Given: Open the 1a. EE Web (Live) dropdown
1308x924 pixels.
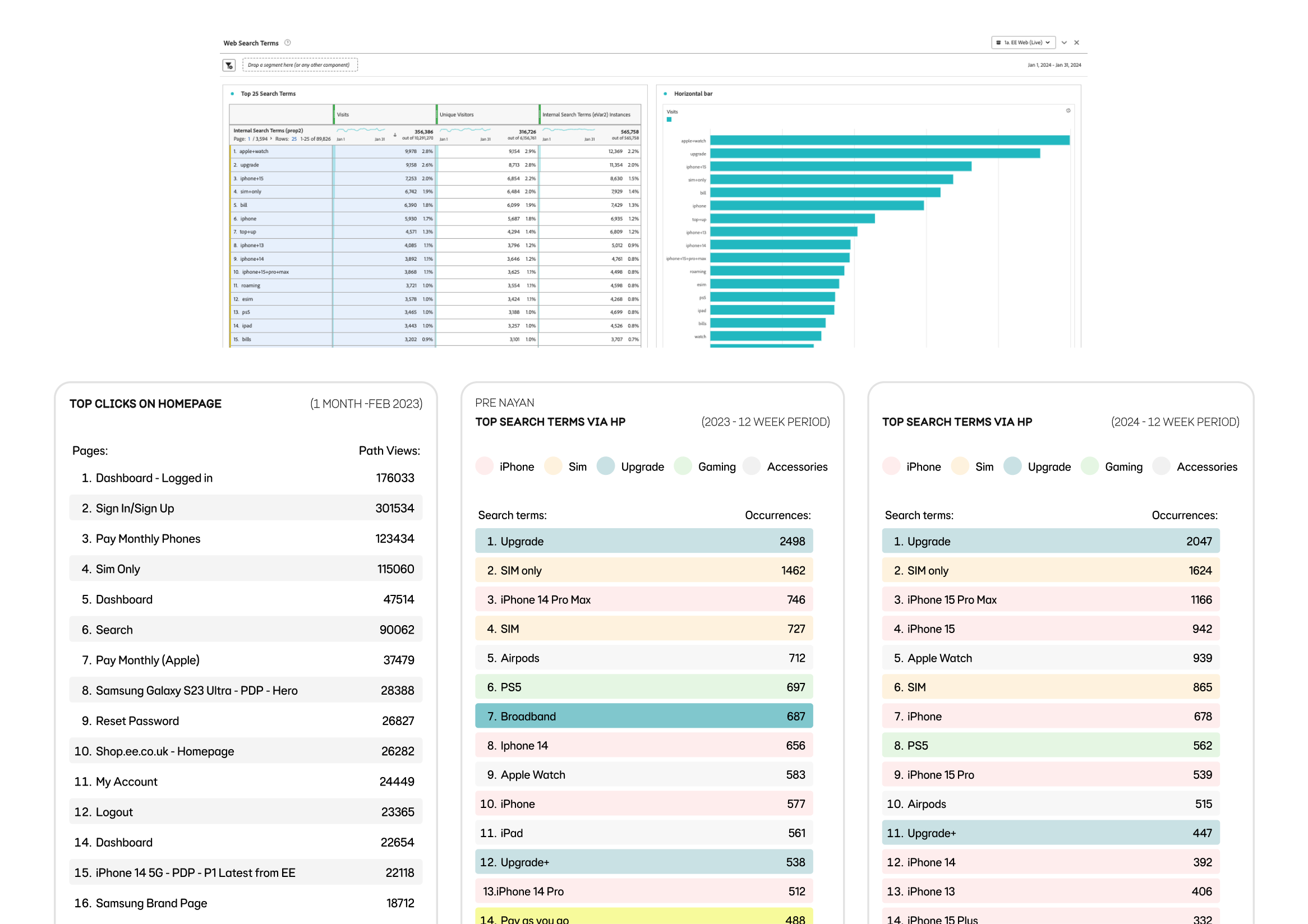Looking at the screenshot, I should 1023,43.
